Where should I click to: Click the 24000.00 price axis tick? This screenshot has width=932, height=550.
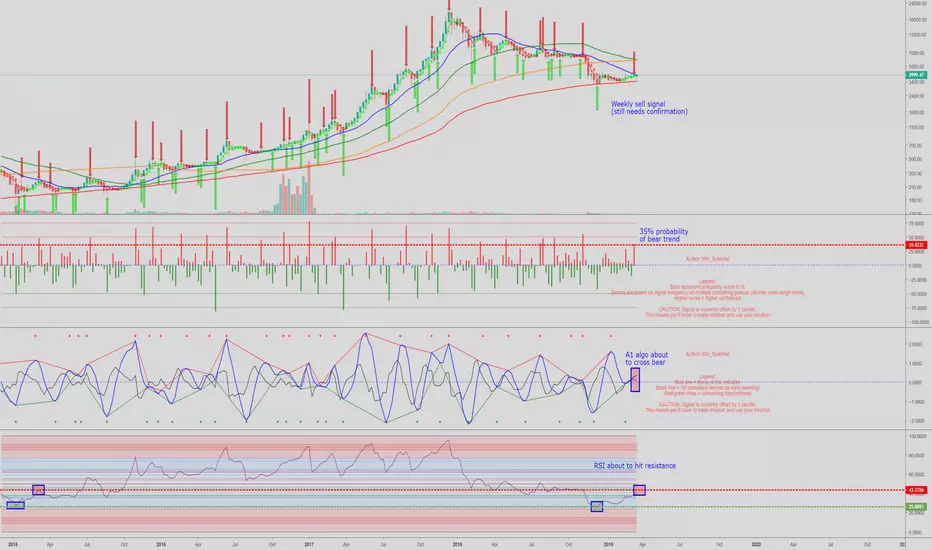point(917,4)
